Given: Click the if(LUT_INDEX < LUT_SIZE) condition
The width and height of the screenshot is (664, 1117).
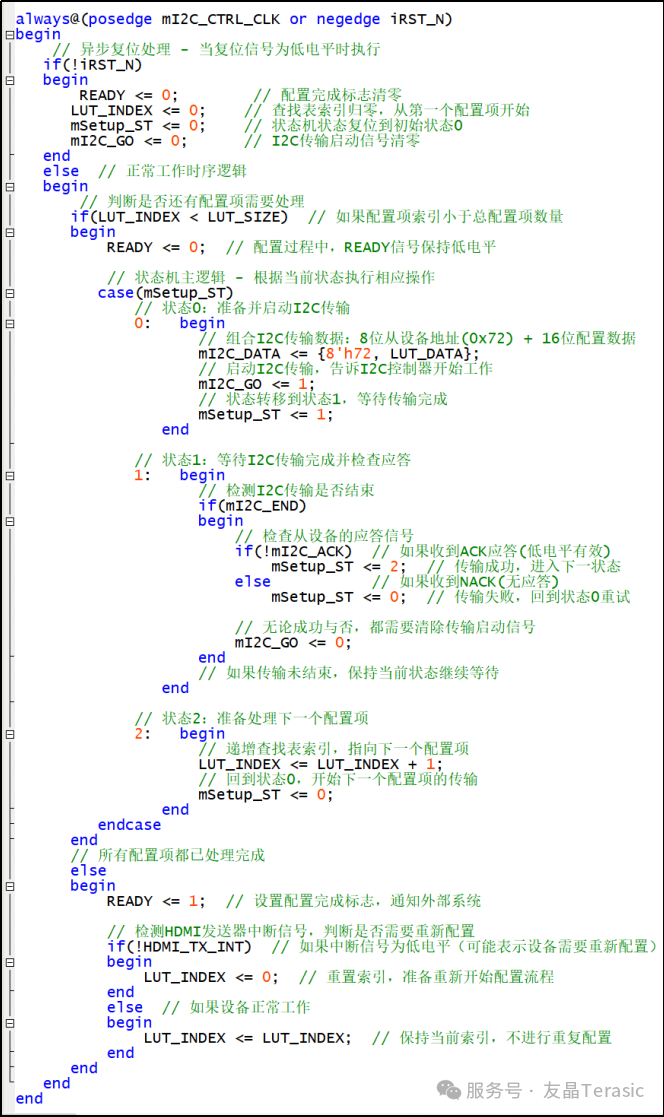Looking at the screenshot, I should (179, 217).
